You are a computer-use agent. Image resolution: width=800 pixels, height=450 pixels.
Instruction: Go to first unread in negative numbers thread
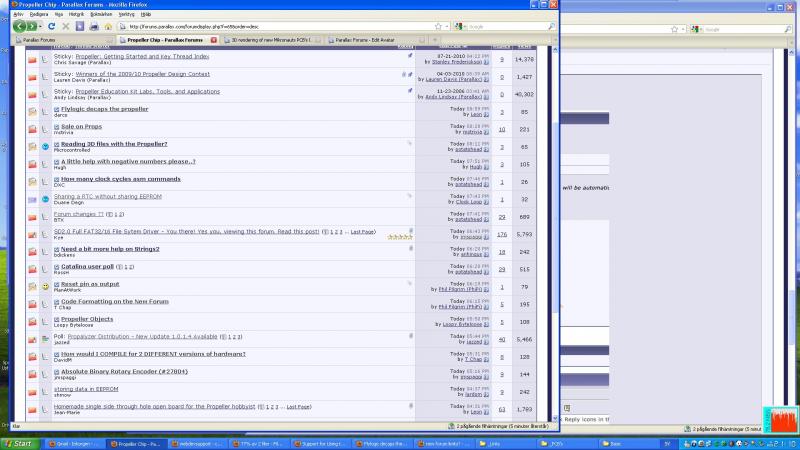[x=57, y=162]
